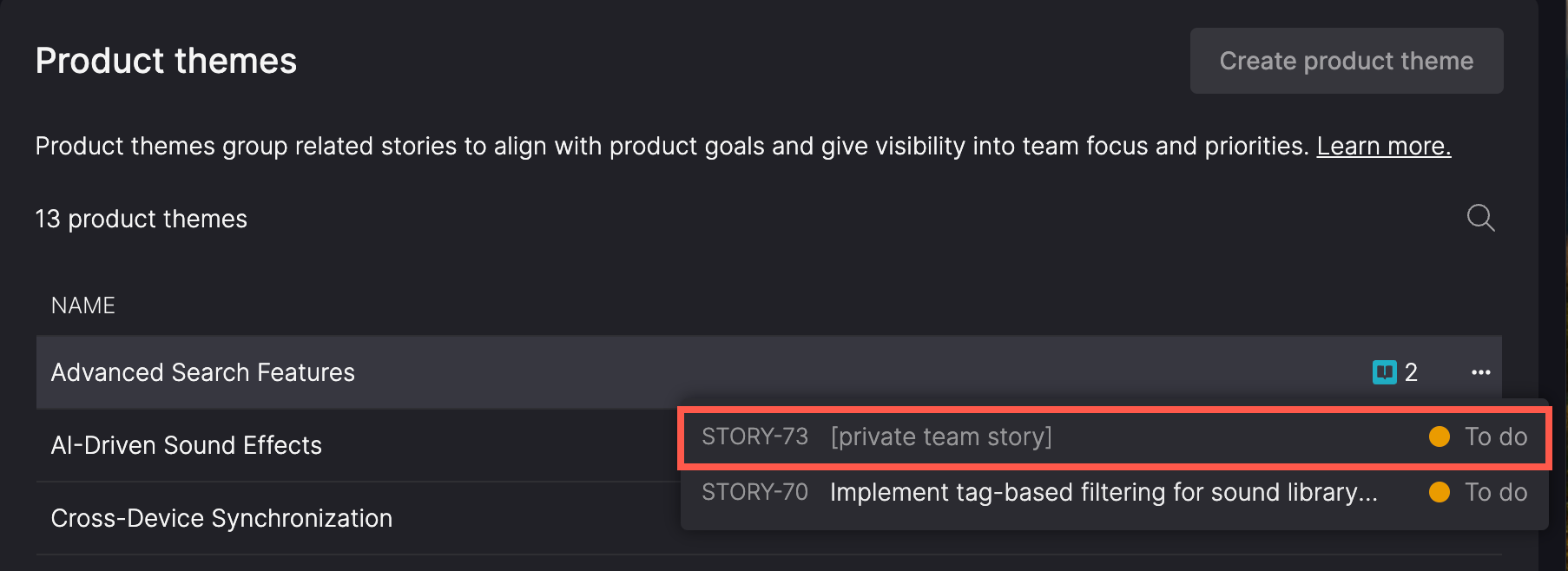Click the 13 product themes count text

pos(141,219)
